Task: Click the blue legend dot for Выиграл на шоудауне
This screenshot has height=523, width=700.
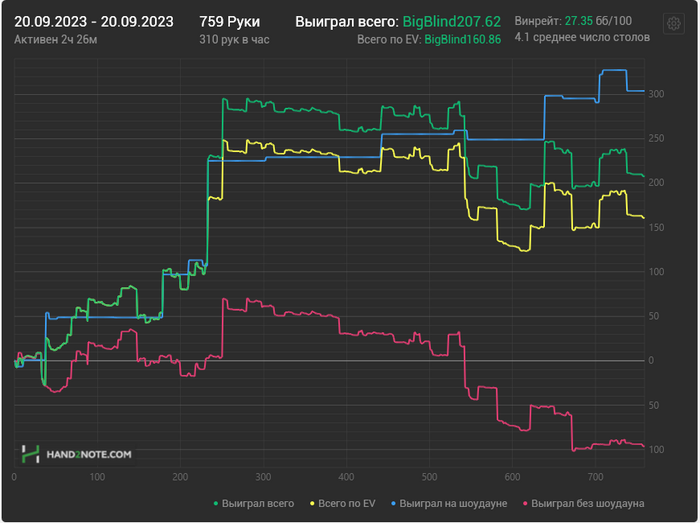Action: click(x=394, y=504)
